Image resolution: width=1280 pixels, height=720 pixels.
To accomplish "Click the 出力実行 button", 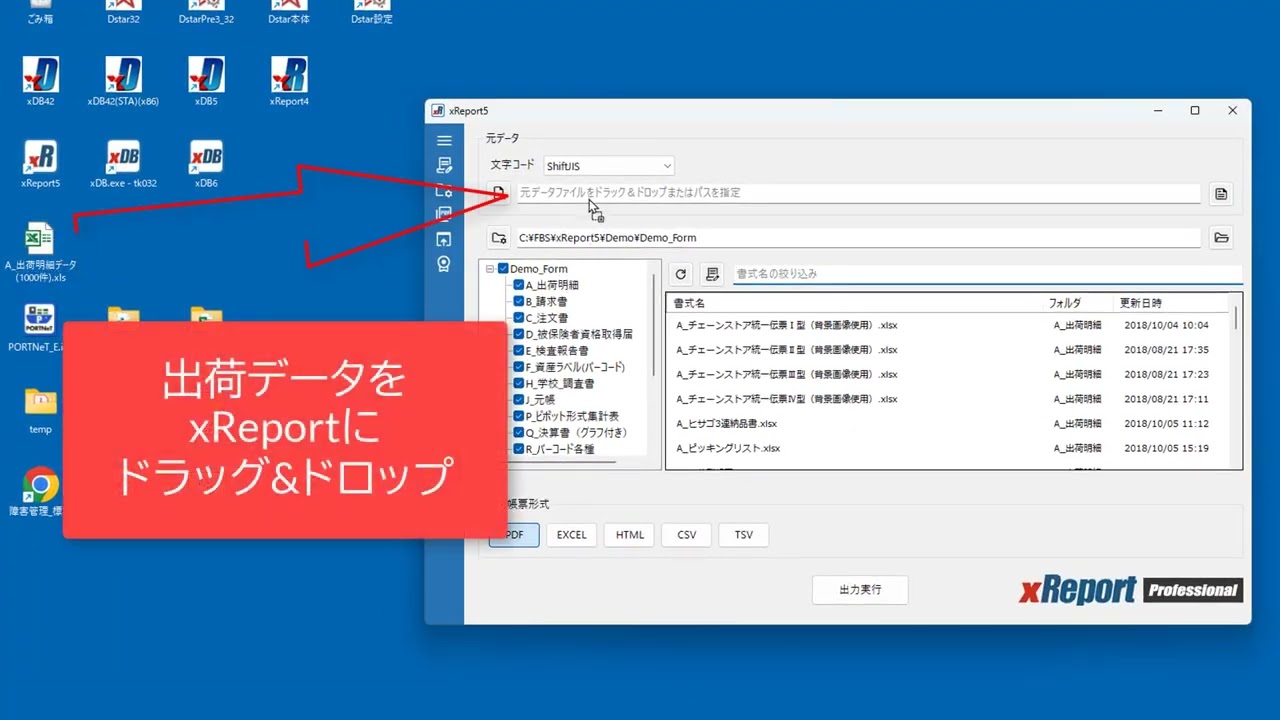I will (x=860, y=590).
